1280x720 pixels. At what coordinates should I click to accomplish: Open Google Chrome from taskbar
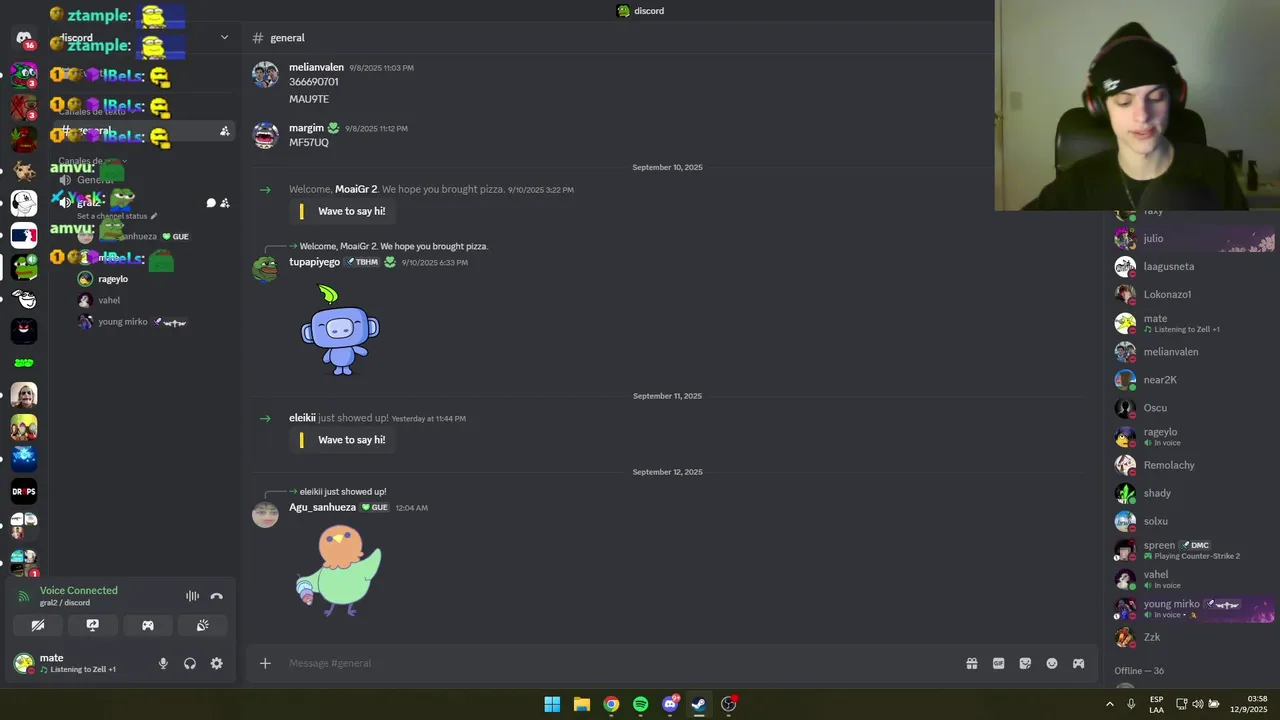click(x=611, y=704)
